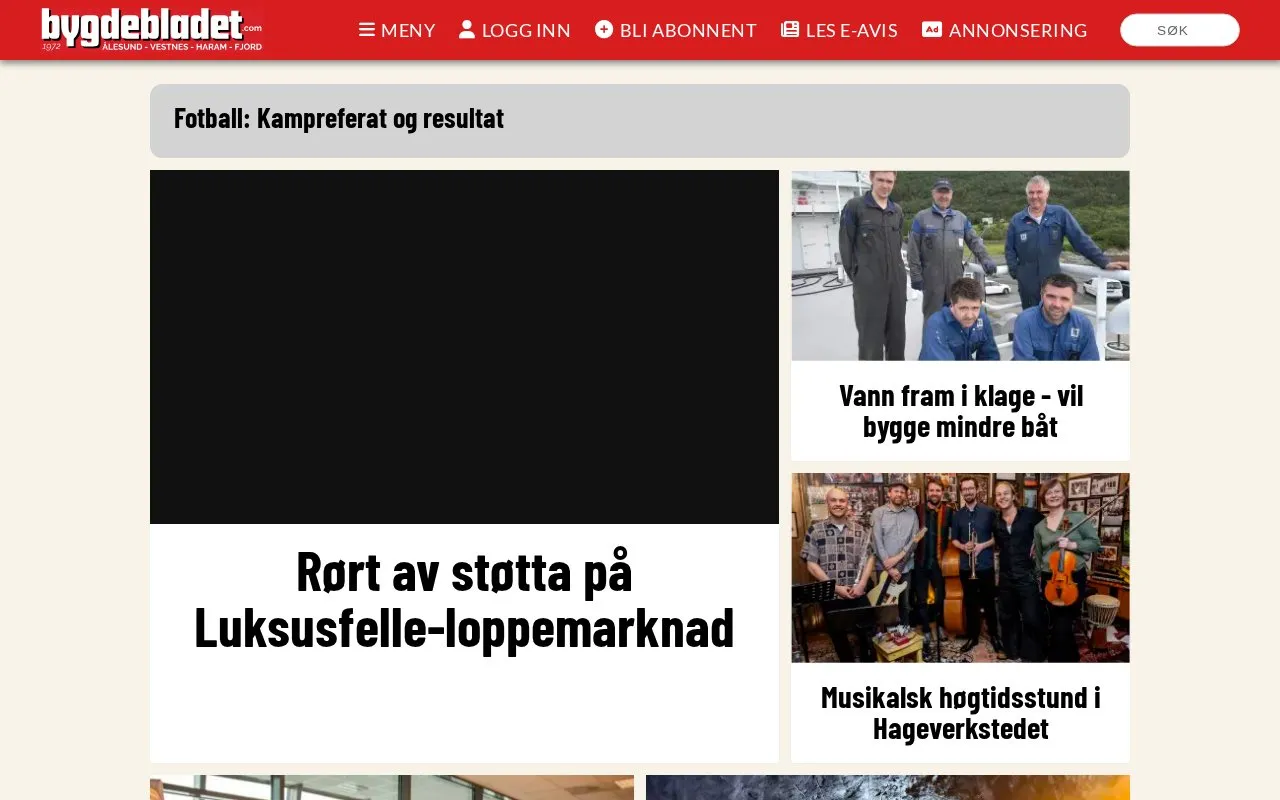Click the bygdebladet logo in header
The height and width of the screenshot is (800, 1280).
[x=152, y=30]
